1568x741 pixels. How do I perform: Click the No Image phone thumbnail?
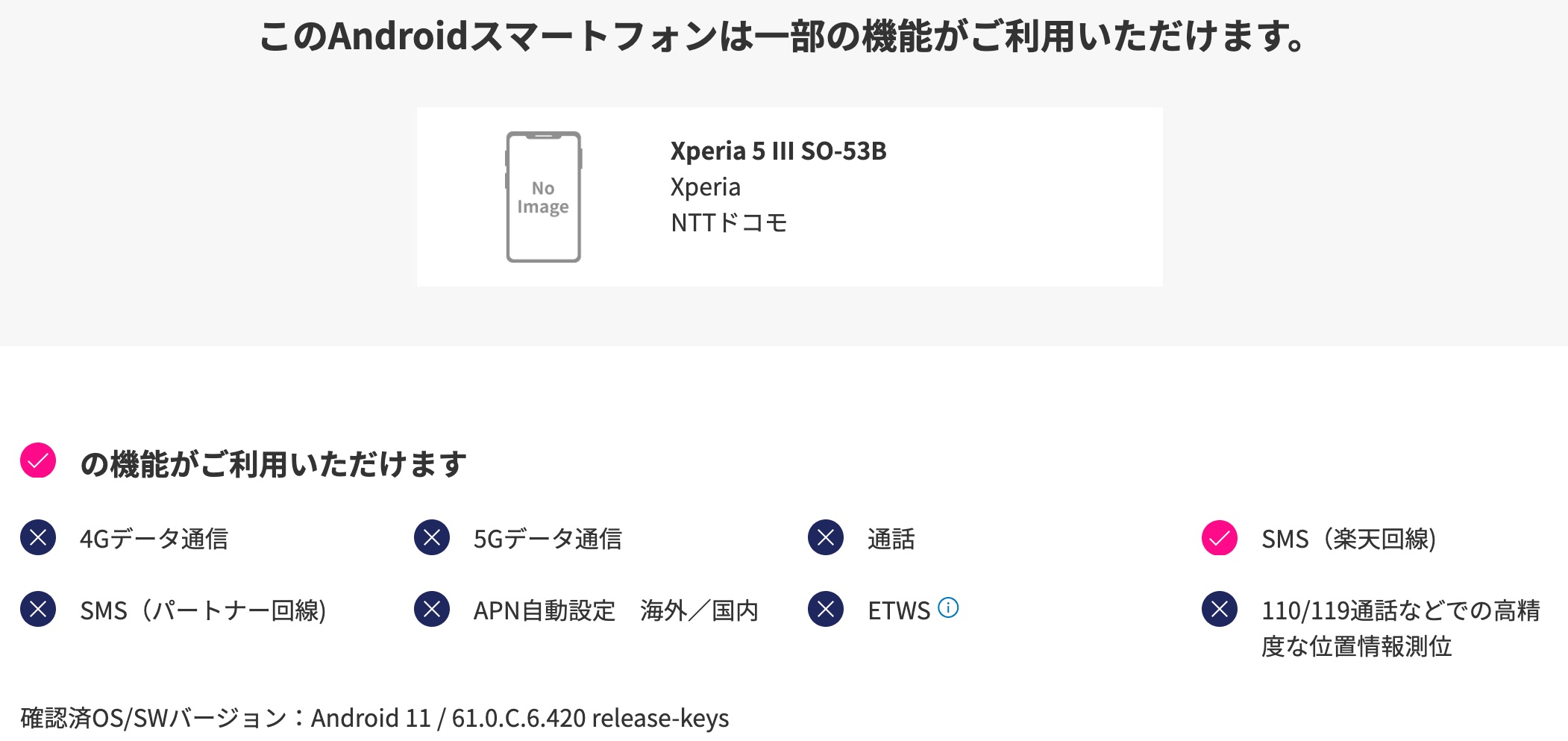coord(543,197)
